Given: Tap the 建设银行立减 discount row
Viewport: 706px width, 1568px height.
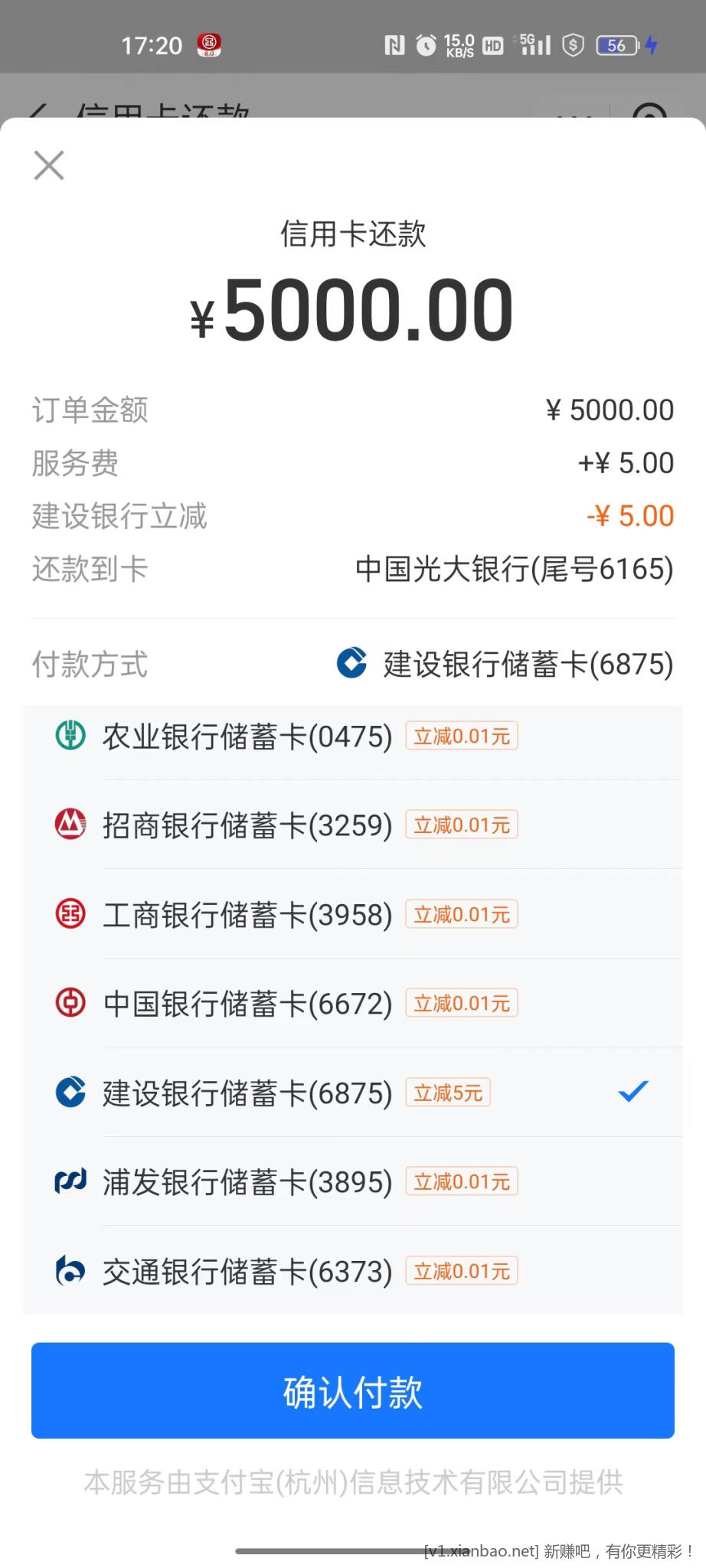Looking at the screenshot, I should click(352, 516).
